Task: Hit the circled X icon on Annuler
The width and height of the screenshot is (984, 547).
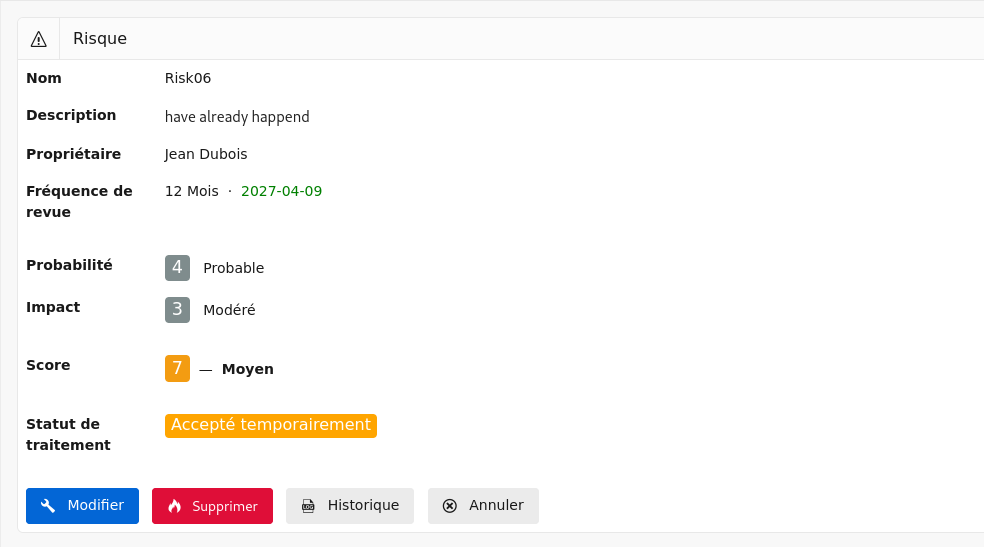Action: tap(450, 506)
